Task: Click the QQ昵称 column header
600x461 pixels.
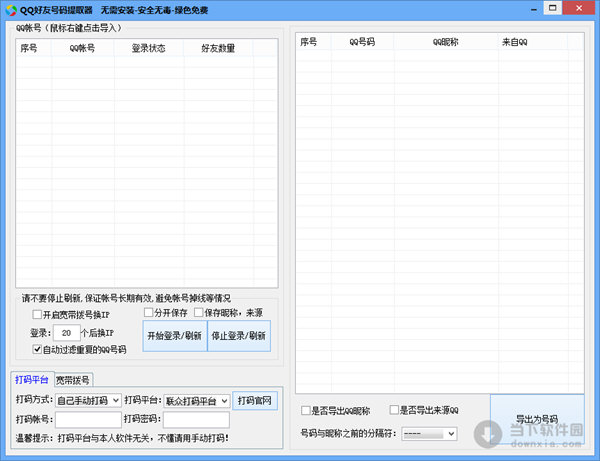Action: [x=446, y=42]
